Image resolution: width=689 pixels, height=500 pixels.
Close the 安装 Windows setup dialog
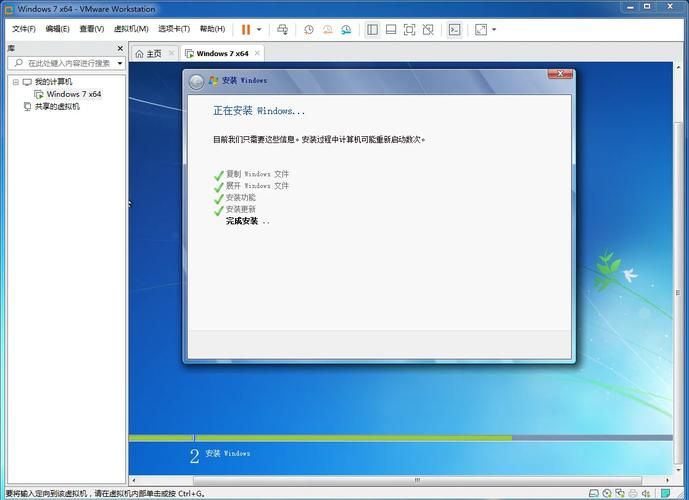[x=560, y=74]
